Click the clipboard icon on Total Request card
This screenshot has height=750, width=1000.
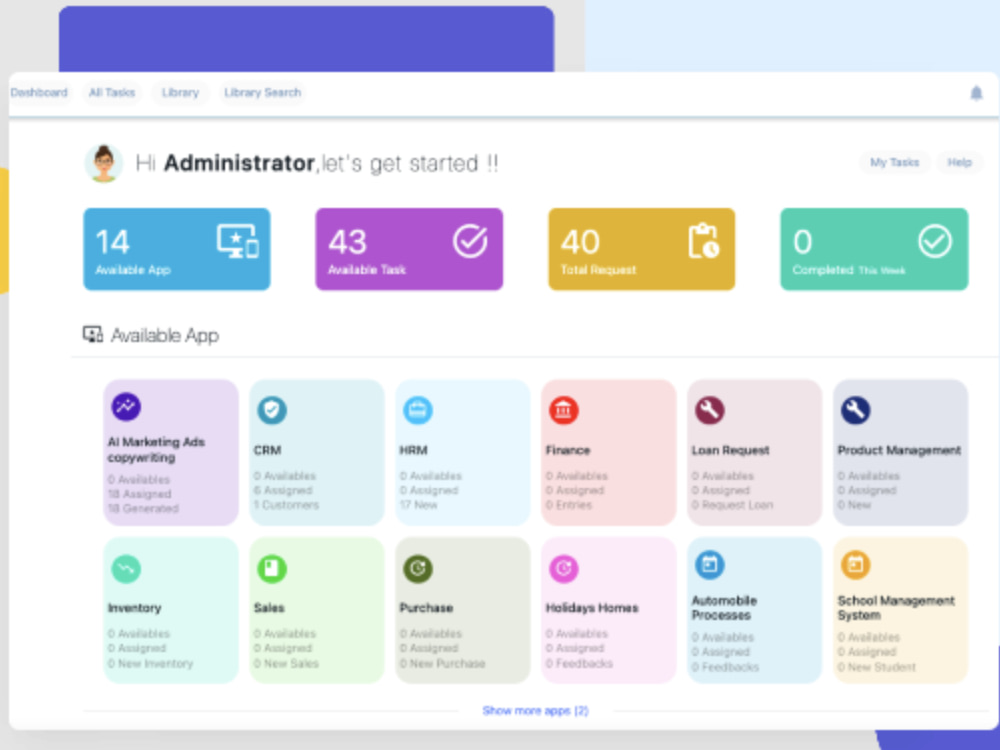(x=703, y=241)
